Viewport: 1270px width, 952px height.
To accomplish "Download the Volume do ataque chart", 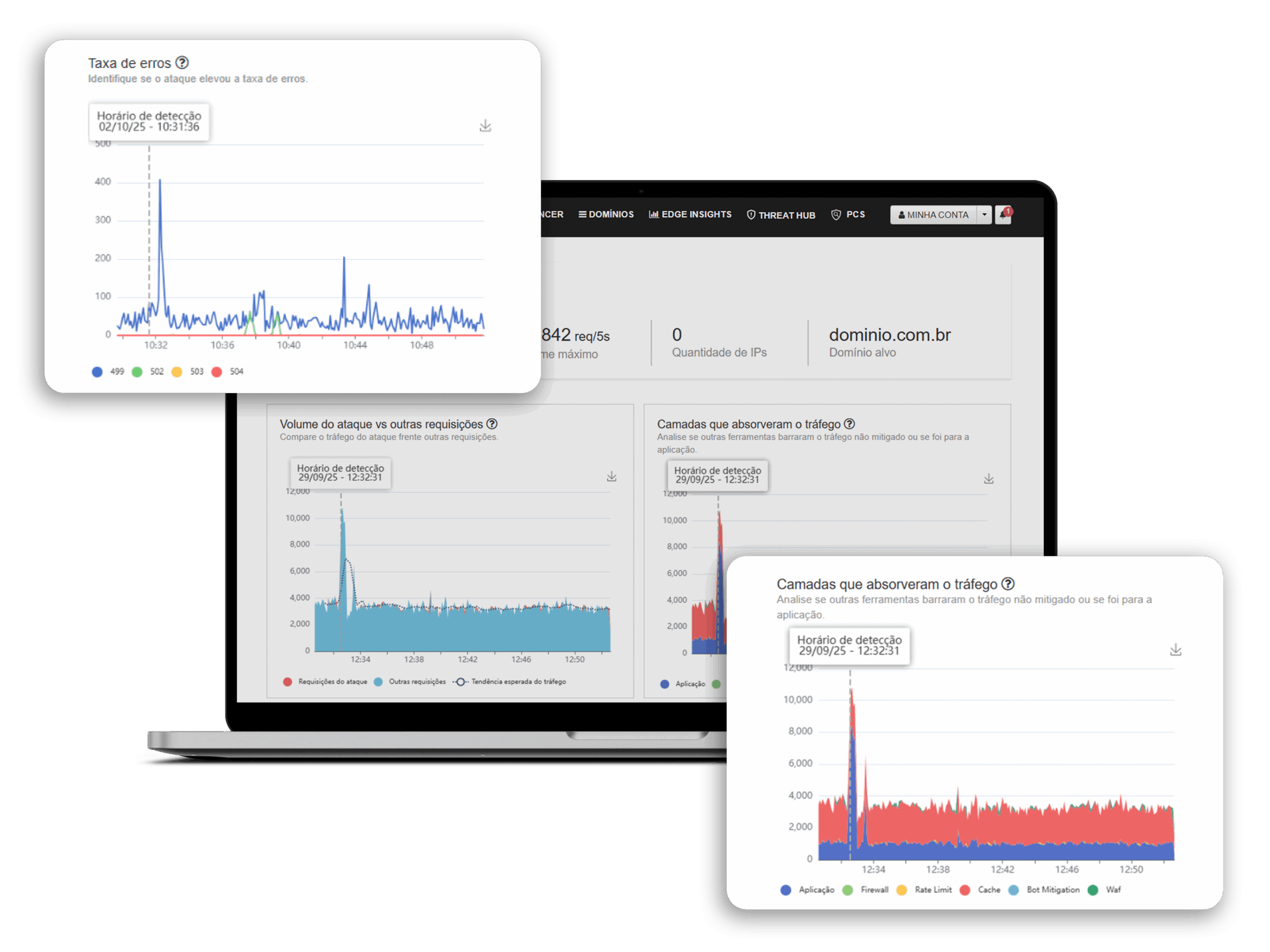I will [612, 477].
